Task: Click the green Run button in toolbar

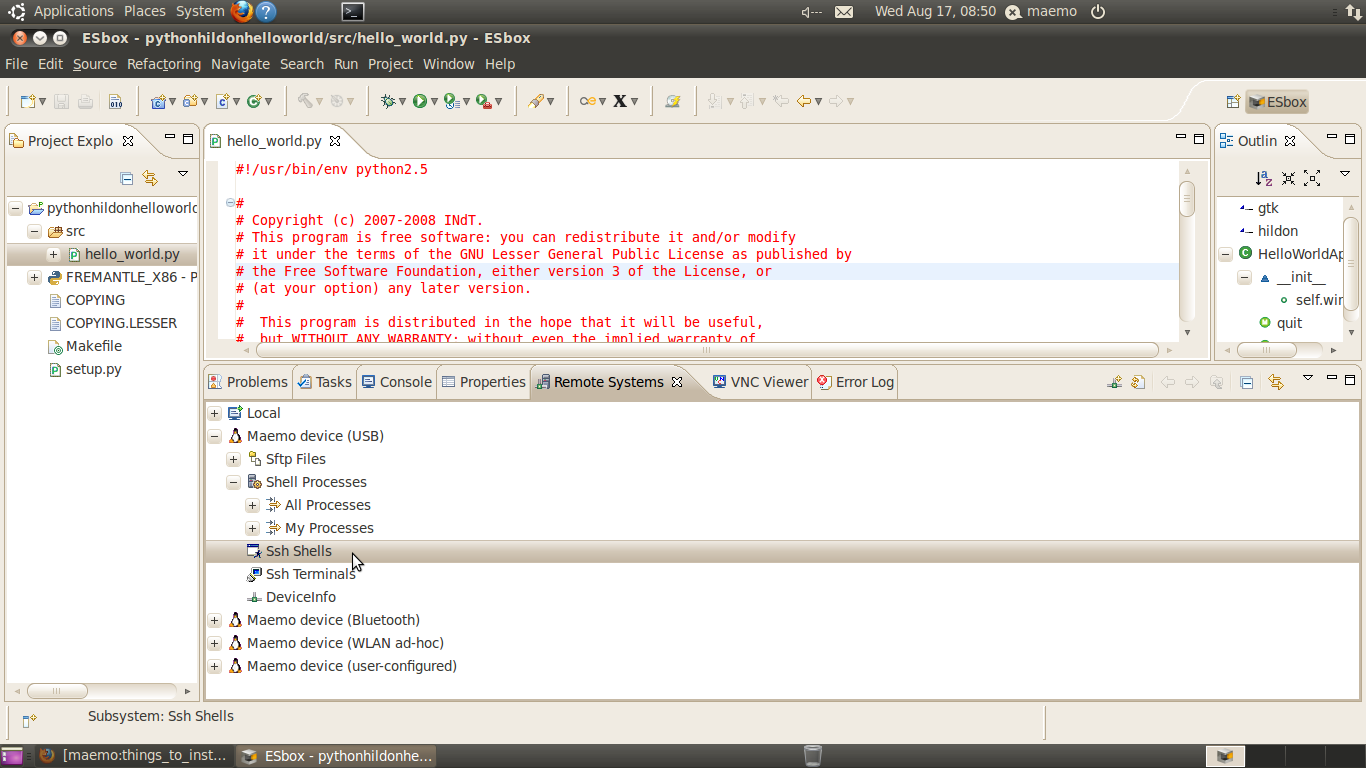Action: [x=420, y=101]
